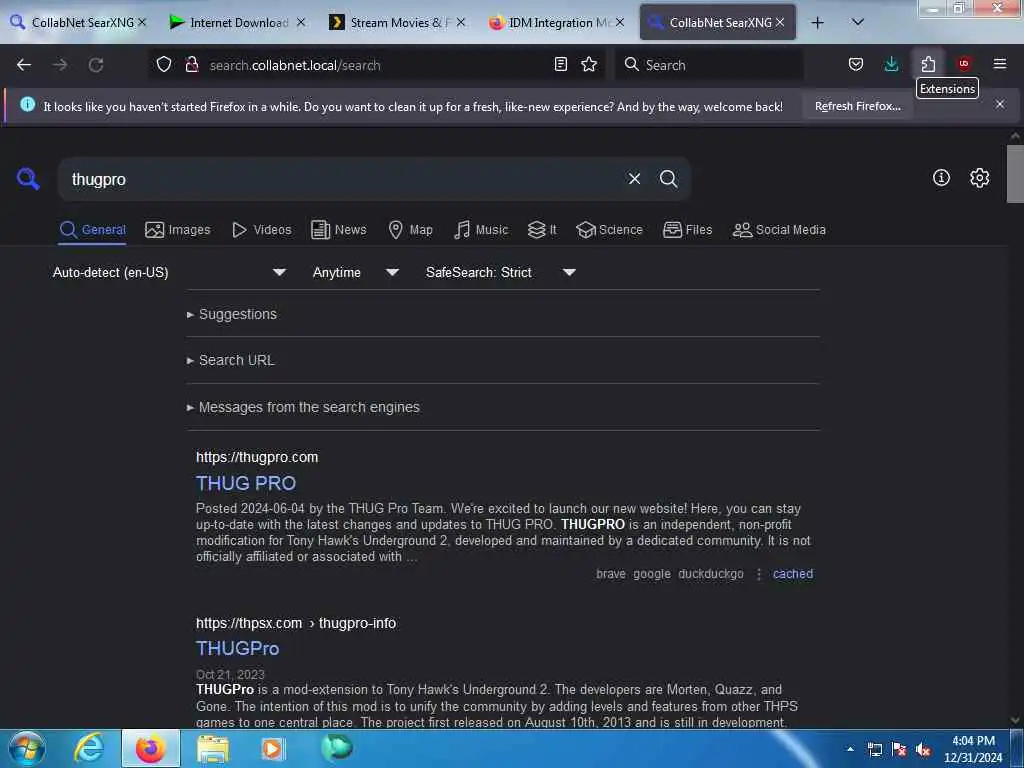Click Refresh Firefox... button
1024x768 pixels.
pos(857,106)
